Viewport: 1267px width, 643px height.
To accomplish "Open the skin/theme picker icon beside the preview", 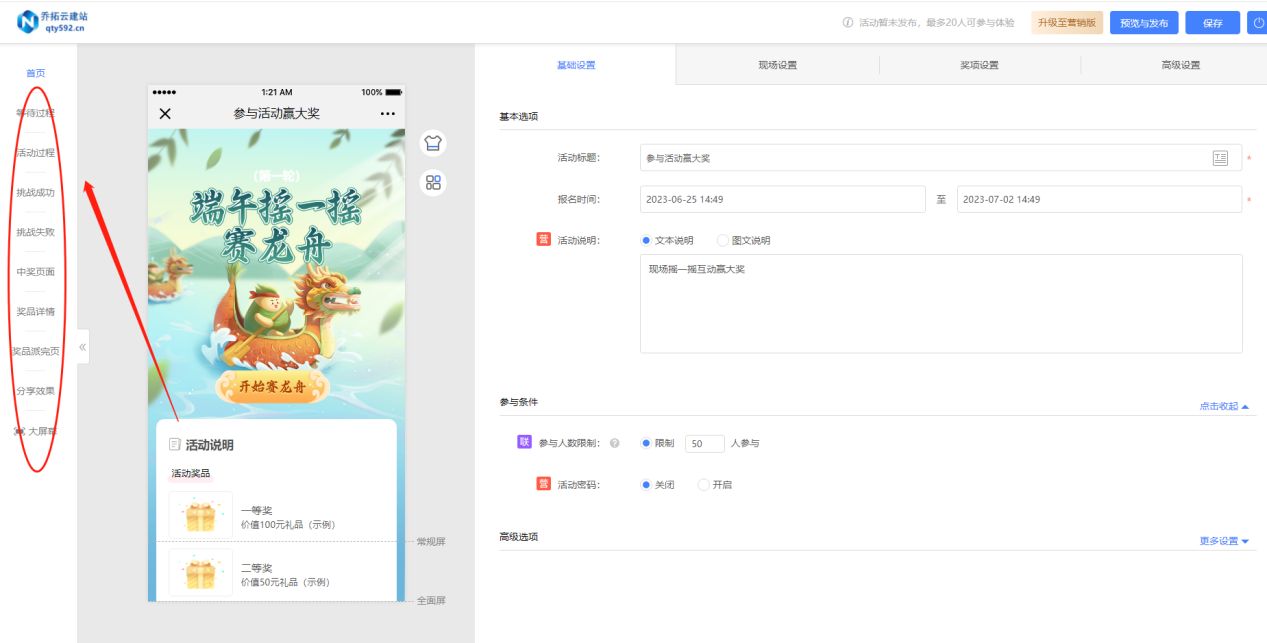I will pyautogui.click(x=434, y=142).
